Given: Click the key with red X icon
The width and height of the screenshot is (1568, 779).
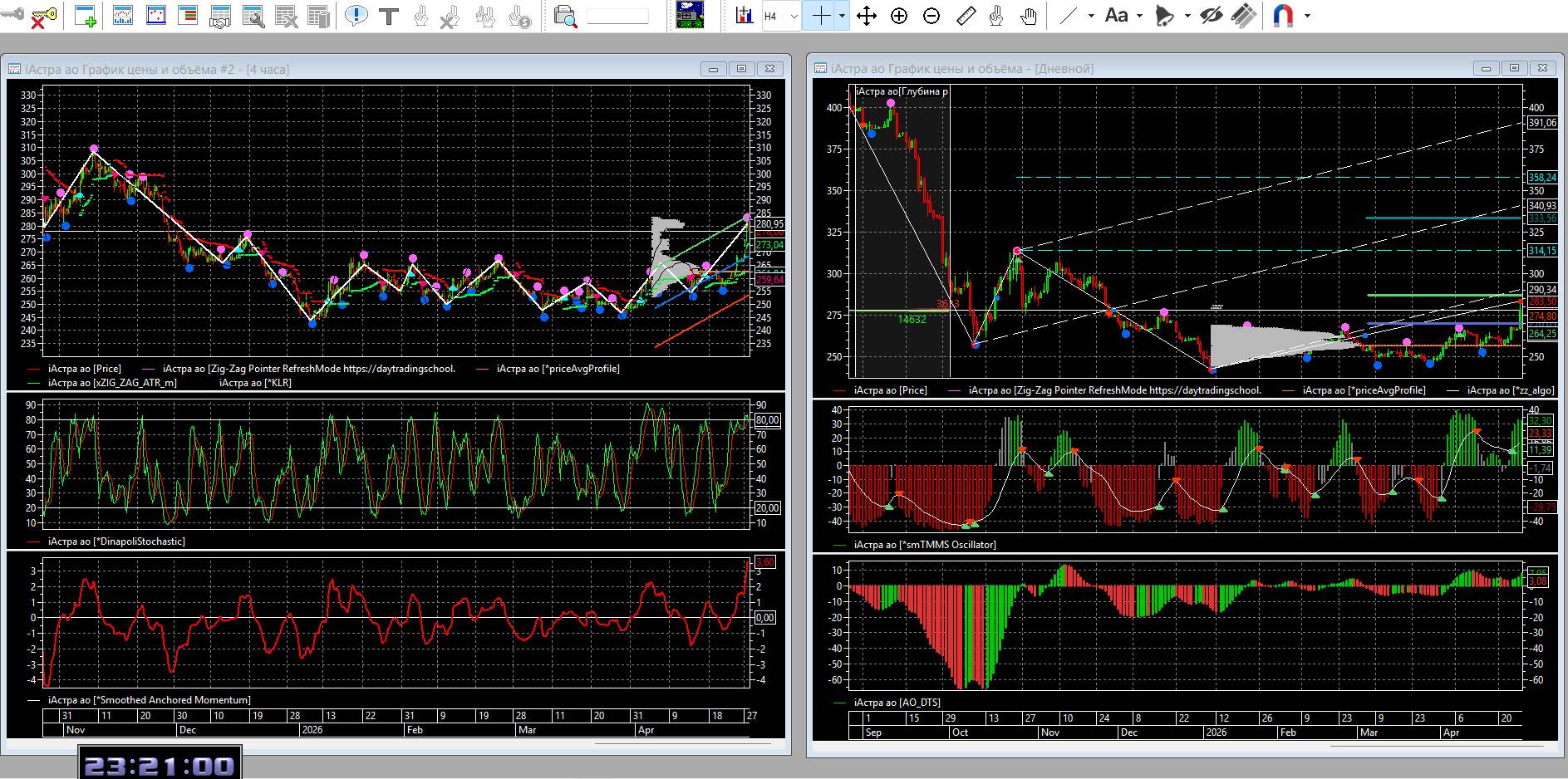Looking at the screenshot, I should [42, 16].
